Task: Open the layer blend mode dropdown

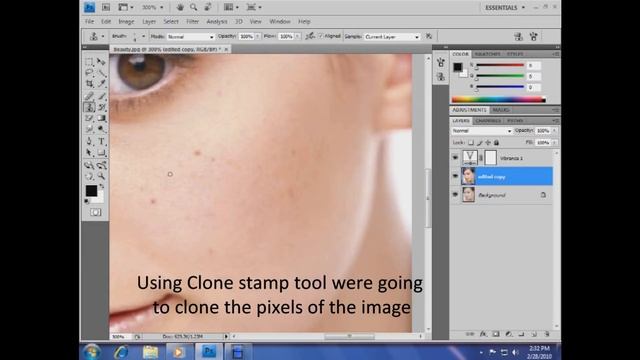Action: pyautogui.click(x=482, y=131)
